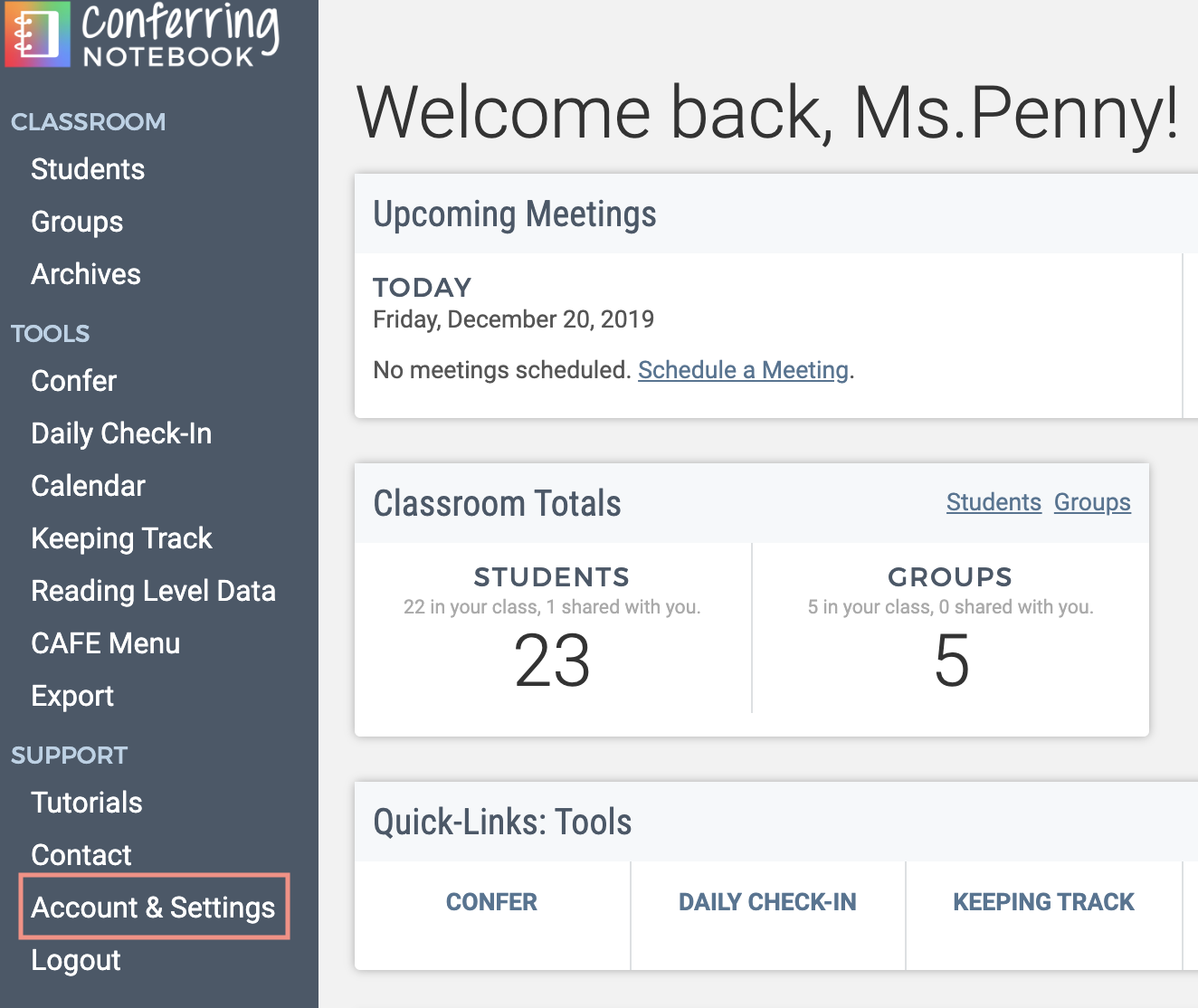Navigate to Keeping Track in sidebar
This screenshot has width=1198, height=1008.
(121, 538)
